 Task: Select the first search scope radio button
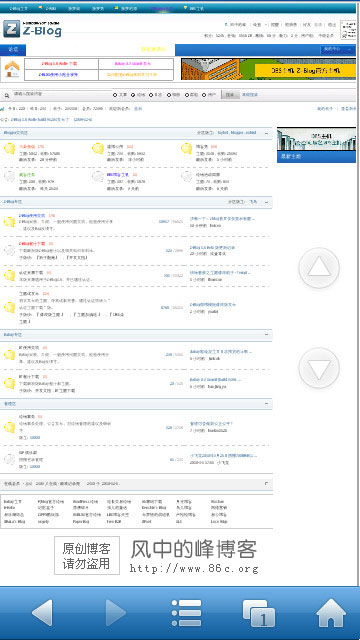coord(115,95)
